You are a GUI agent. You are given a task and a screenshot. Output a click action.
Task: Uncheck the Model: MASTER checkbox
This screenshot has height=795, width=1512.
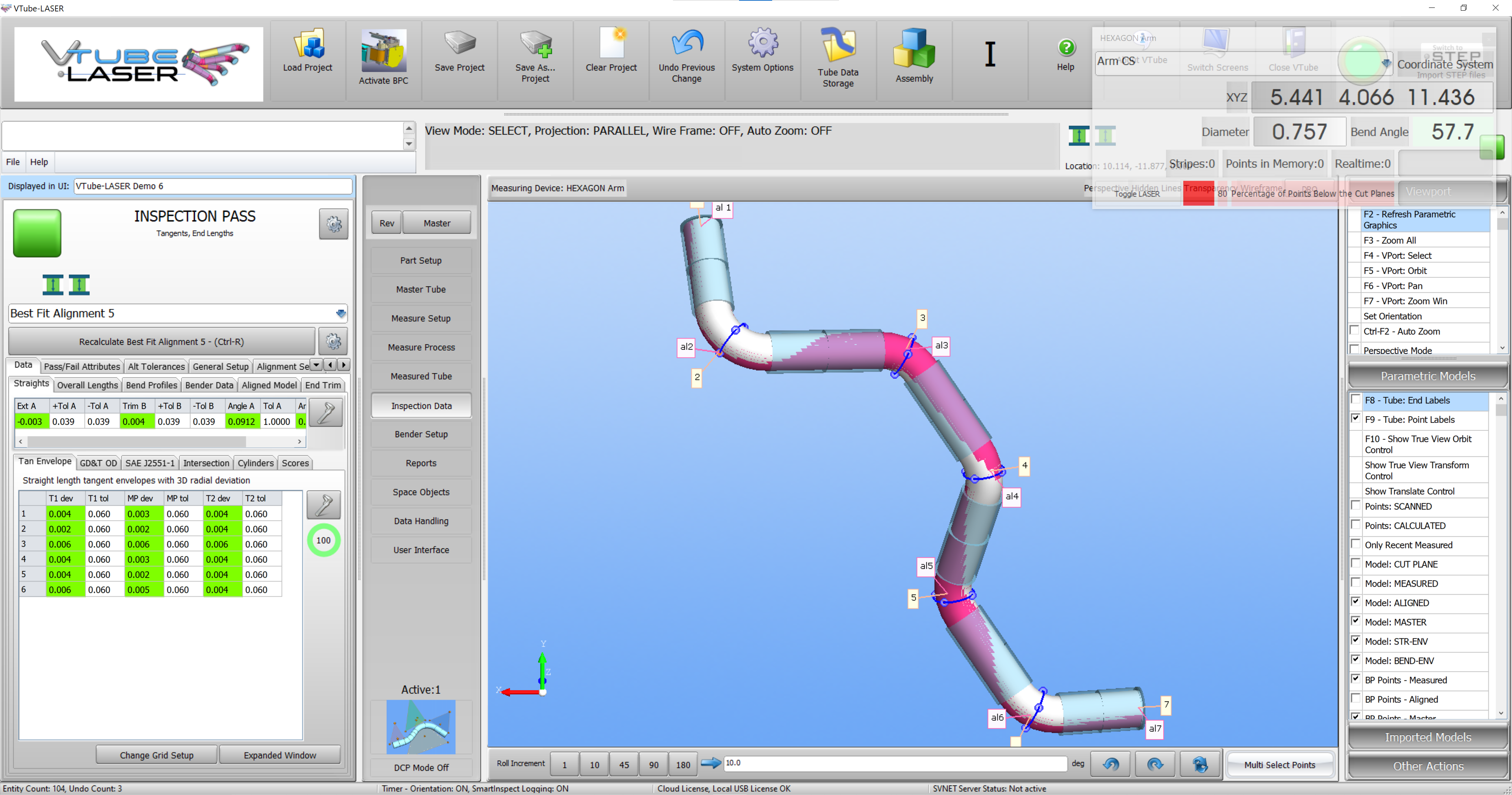[x=1356, y=621]
